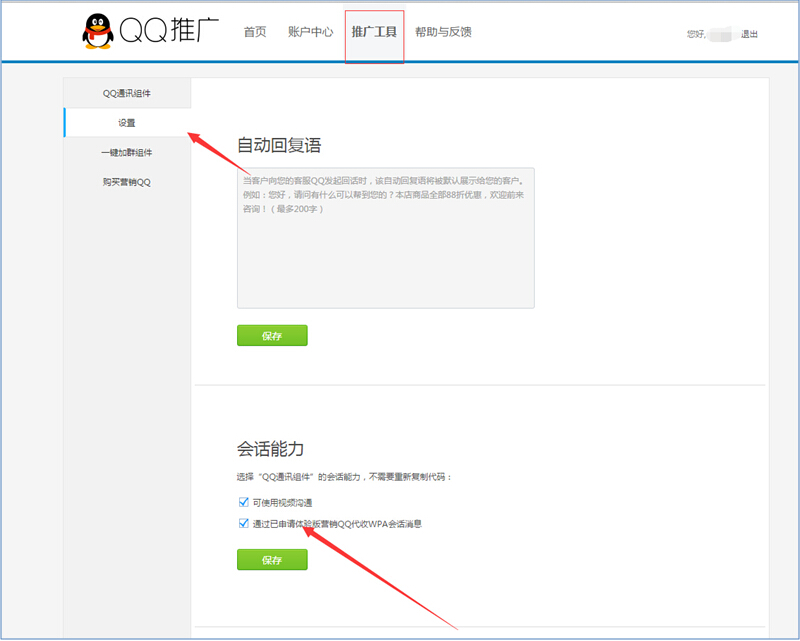This screenshot has width=800, height=641.
Task: Click the 退出 logout link
Action: tap(749, 34)
